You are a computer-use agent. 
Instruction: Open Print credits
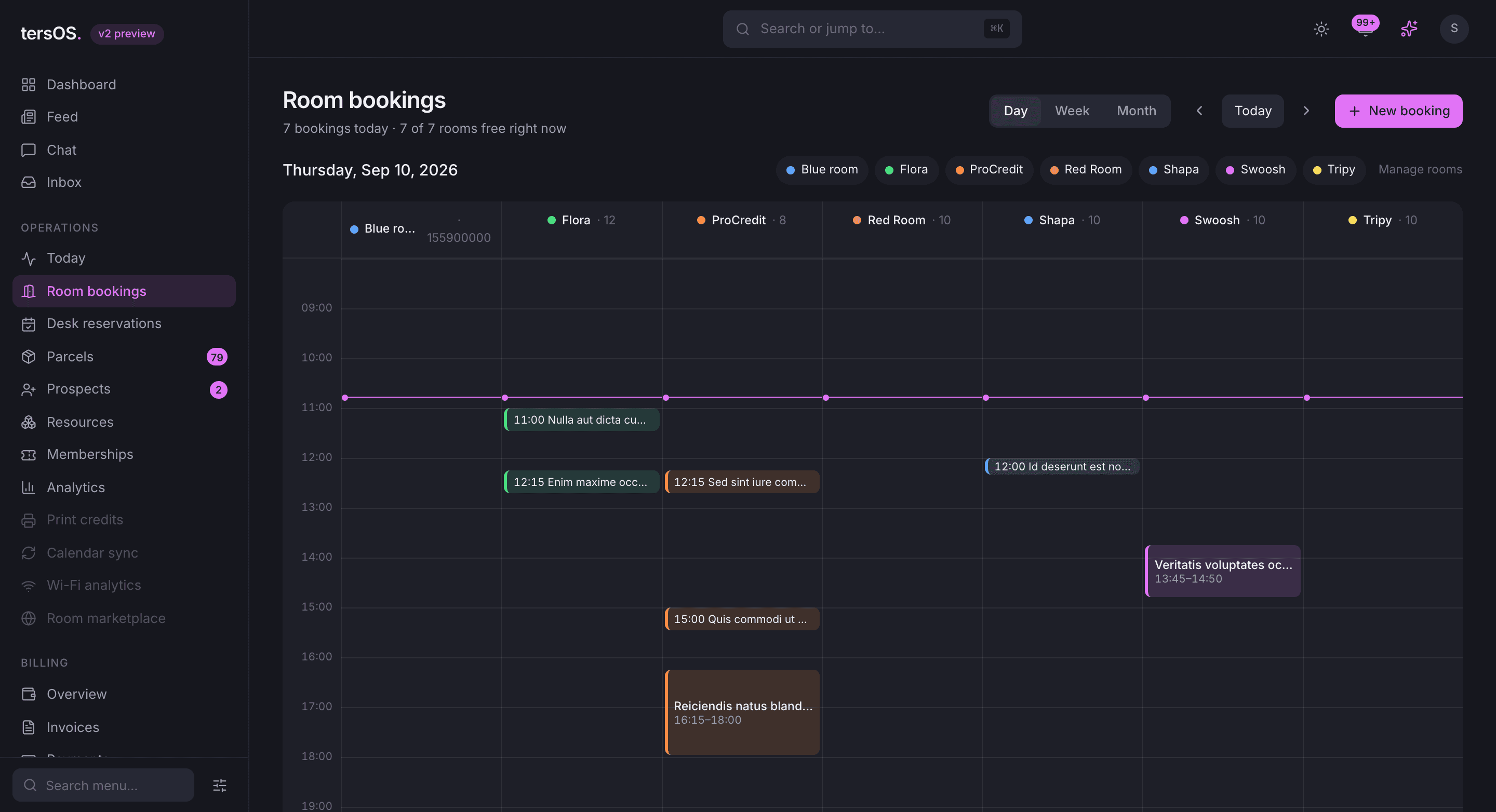click(124, 520)
